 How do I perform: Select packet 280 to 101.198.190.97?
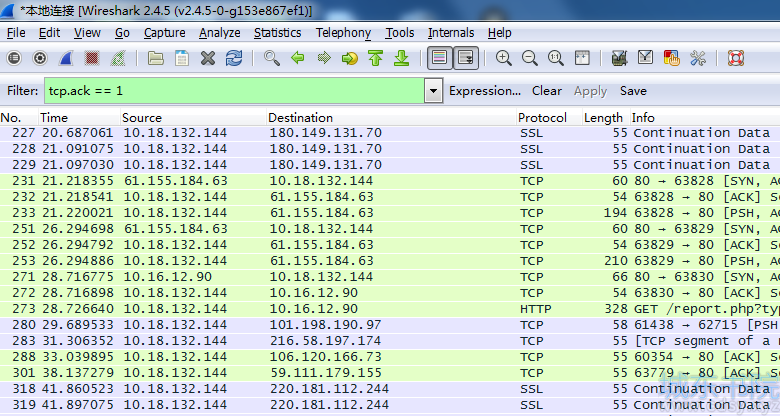point(390,325)
